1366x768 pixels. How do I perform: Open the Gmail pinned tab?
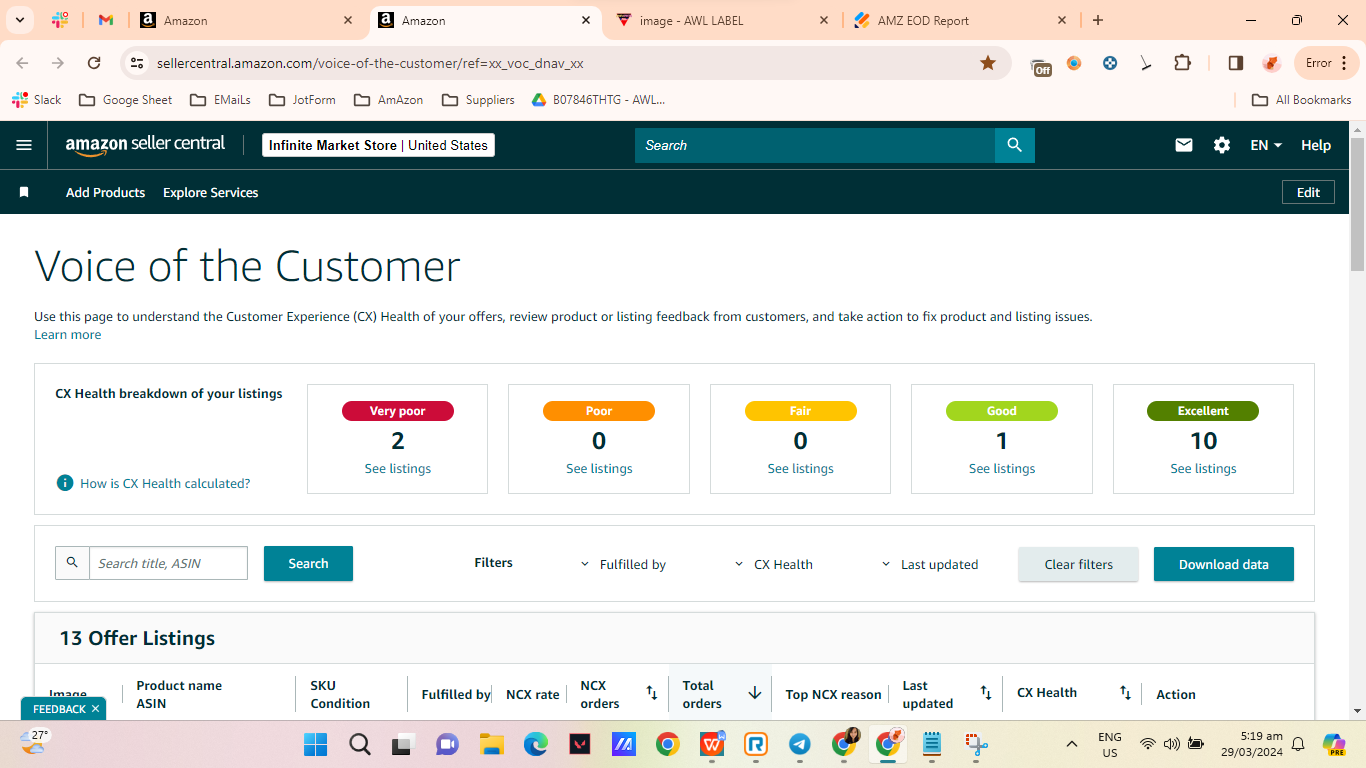coord(106,20)
